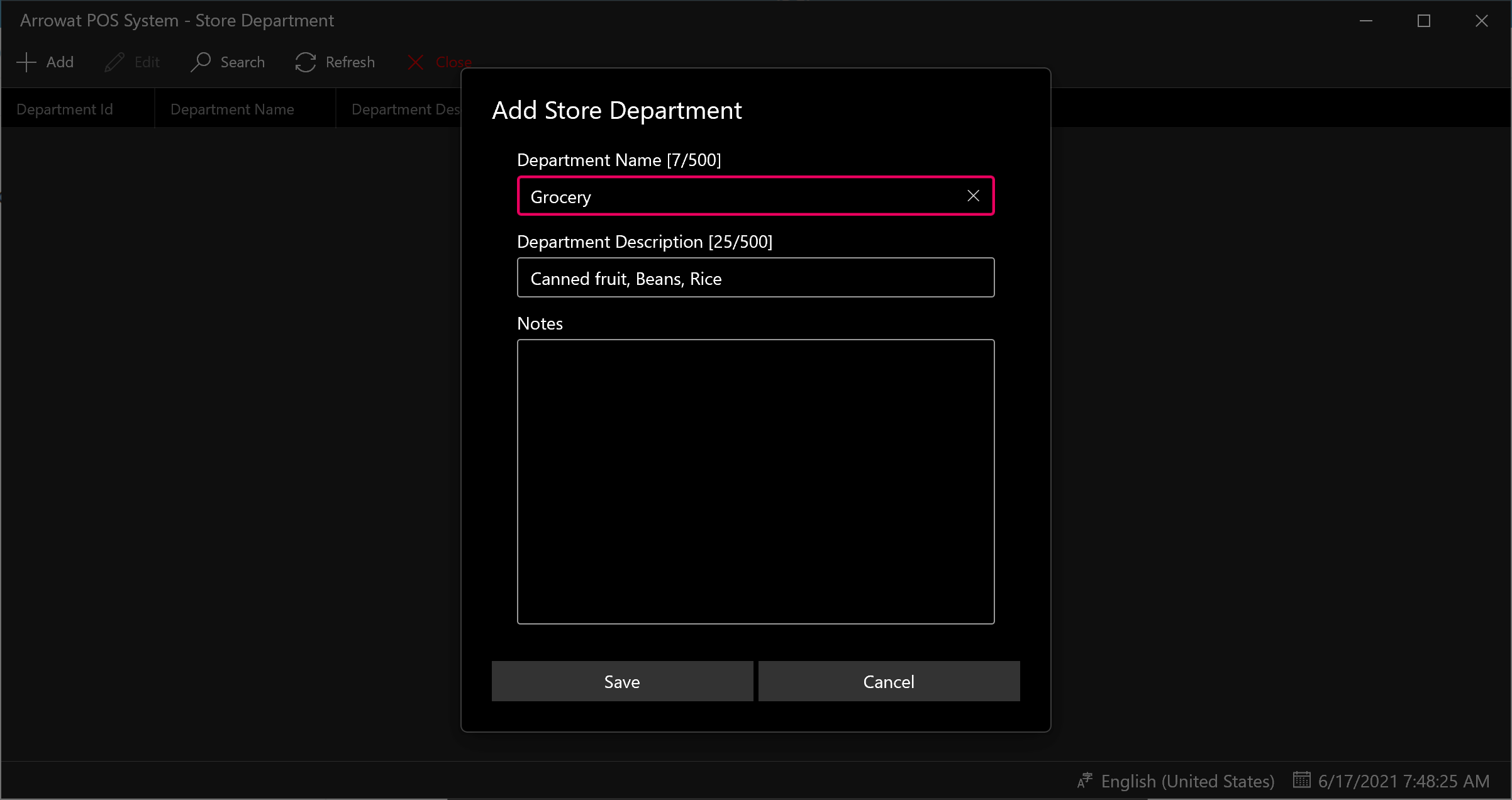This screenshot has height=800, width=1512.
Task: Click the Department Name input field
Action: [x=756, y=196]
